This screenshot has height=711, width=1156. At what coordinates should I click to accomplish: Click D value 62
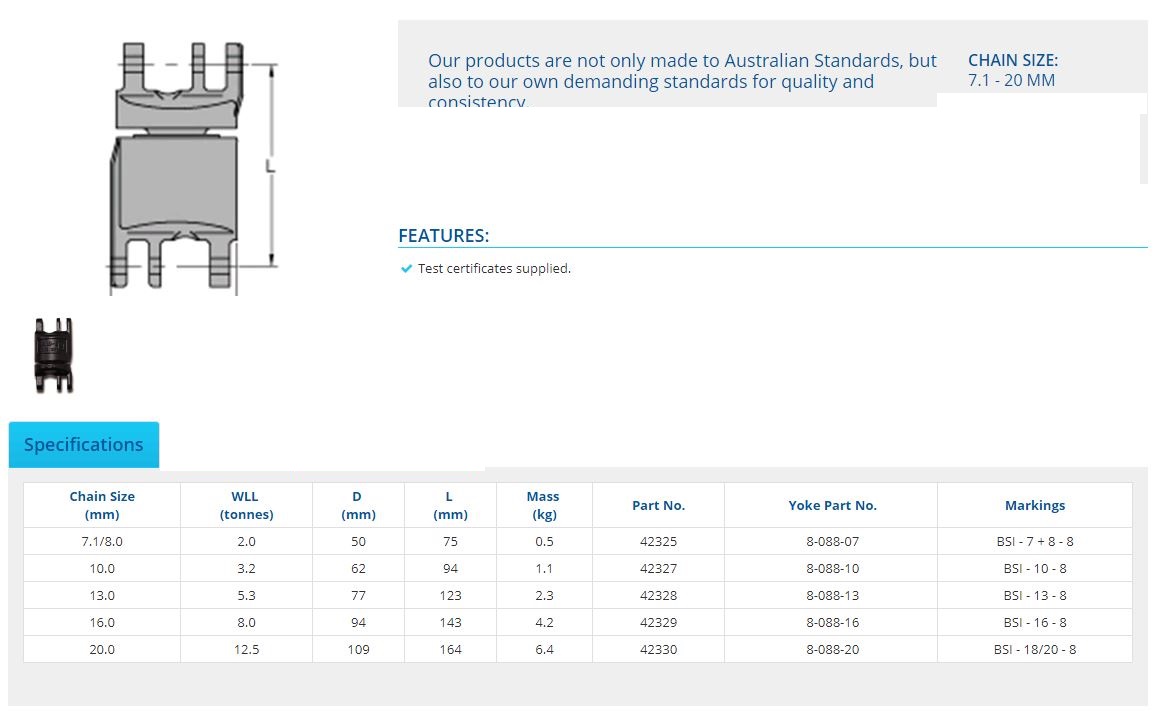point(358,569)
